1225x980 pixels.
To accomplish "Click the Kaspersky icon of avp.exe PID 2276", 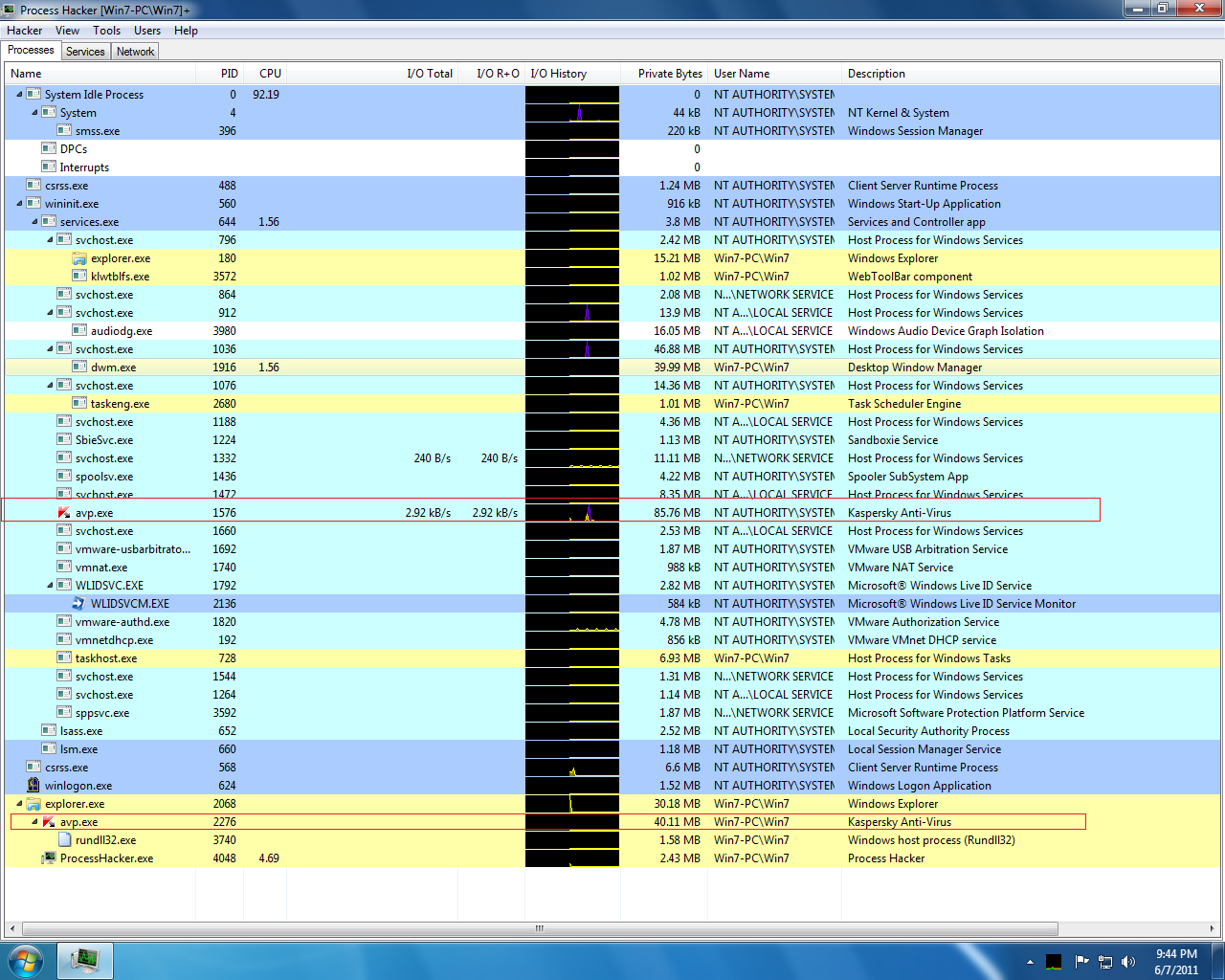I will click(x=49, y=822).
